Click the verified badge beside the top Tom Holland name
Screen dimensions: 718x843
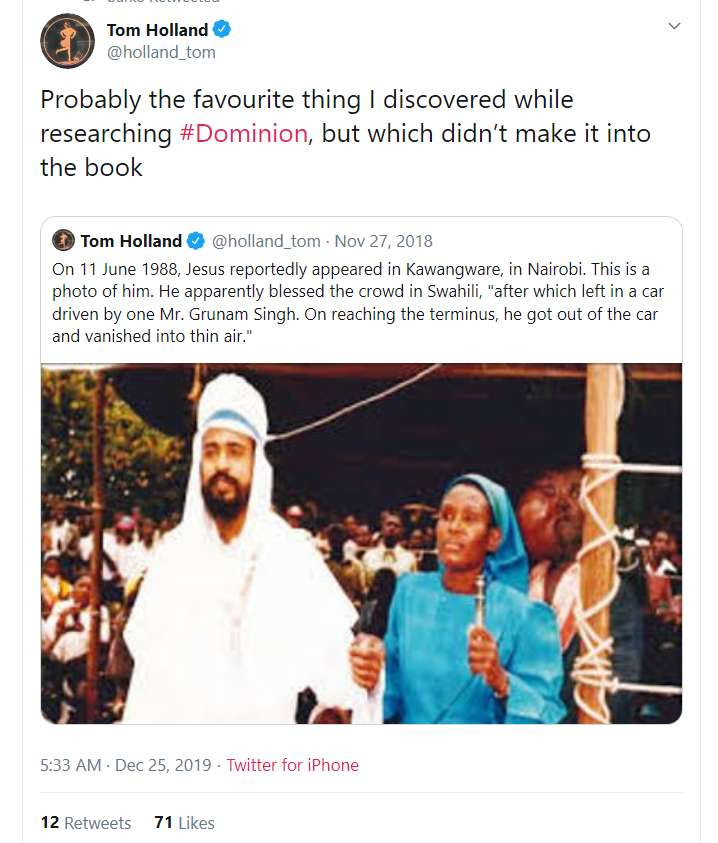click(x=222, y=30)
